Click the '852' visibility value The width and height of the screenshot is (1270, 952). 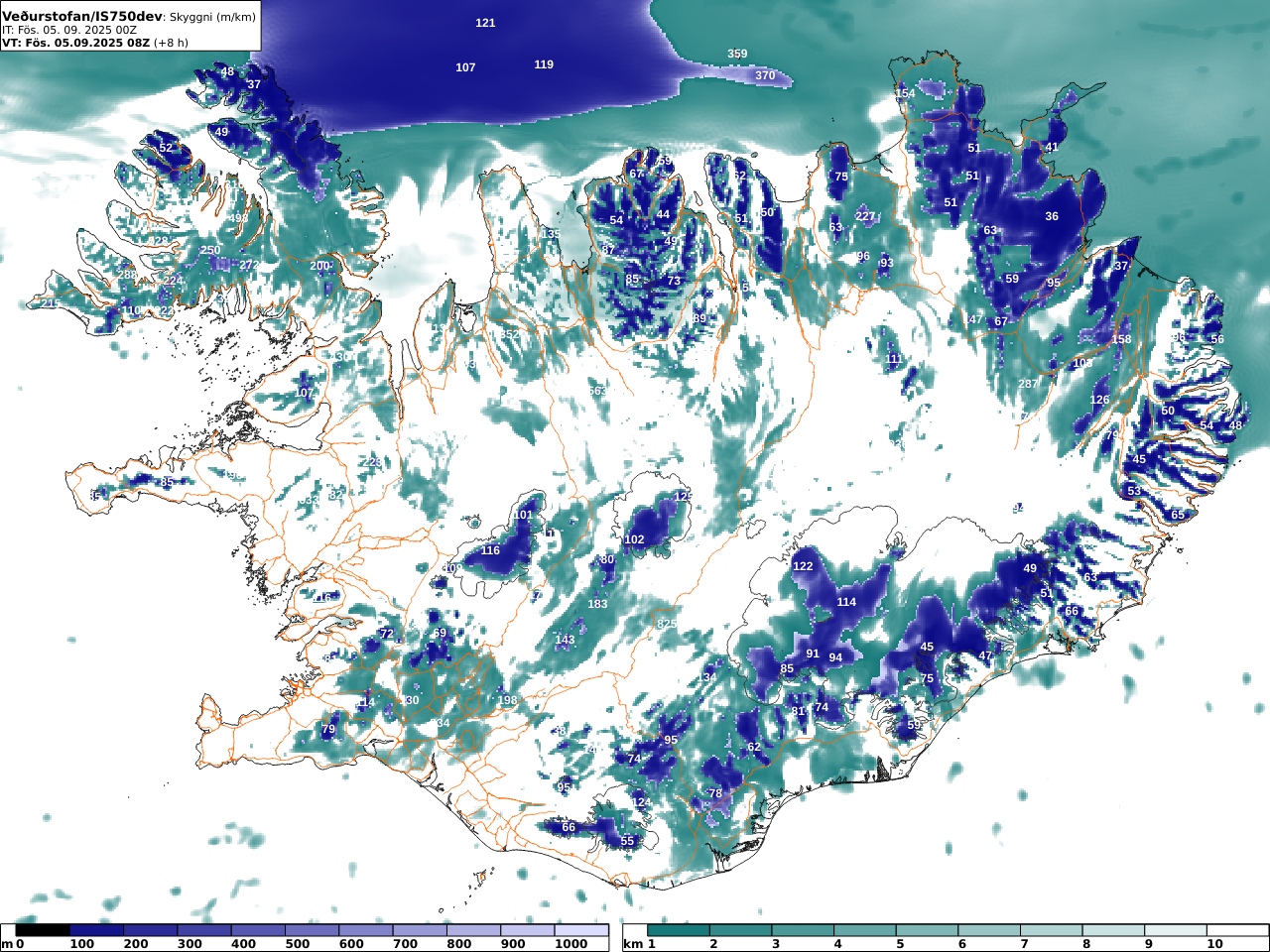[509, 335]
